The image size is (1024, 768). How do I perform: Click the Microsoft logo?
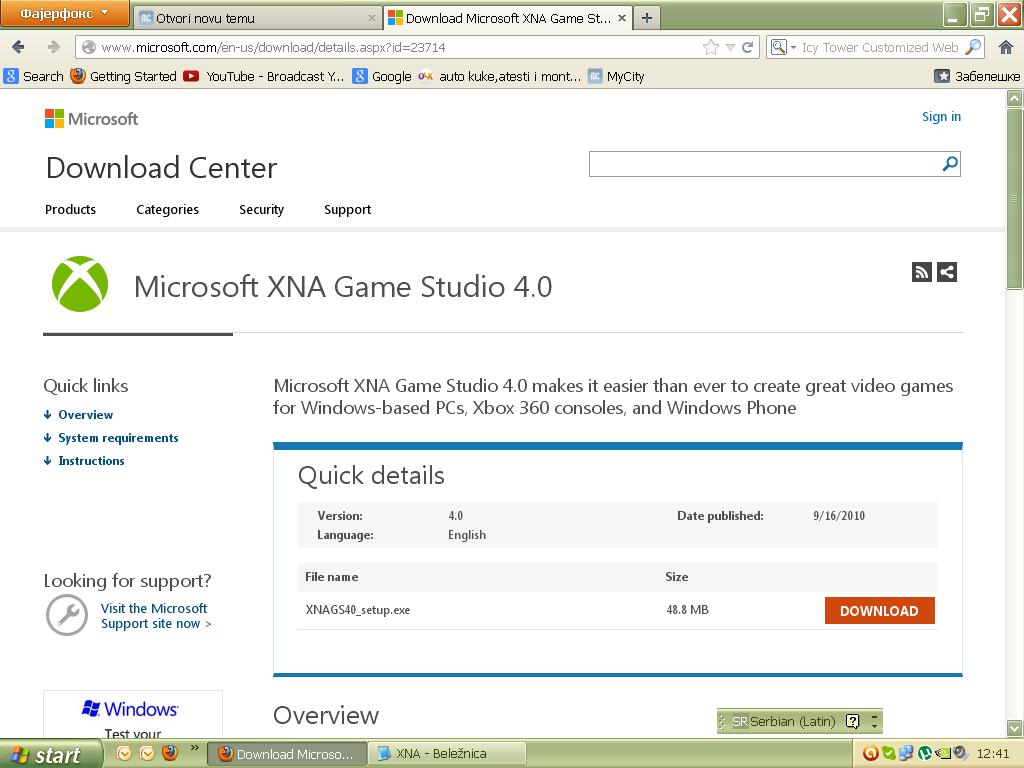tap(91, 119)
